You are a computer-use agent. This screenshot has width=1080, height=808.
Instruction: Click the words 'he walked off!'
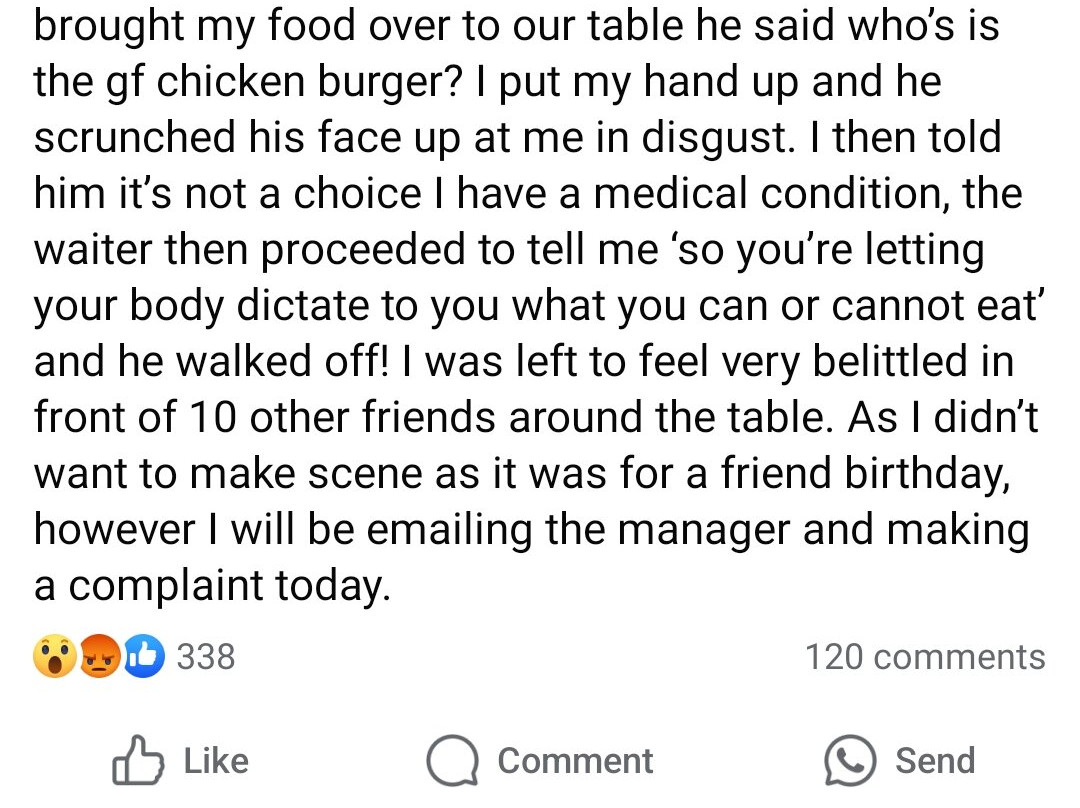[x=253, y=362]
